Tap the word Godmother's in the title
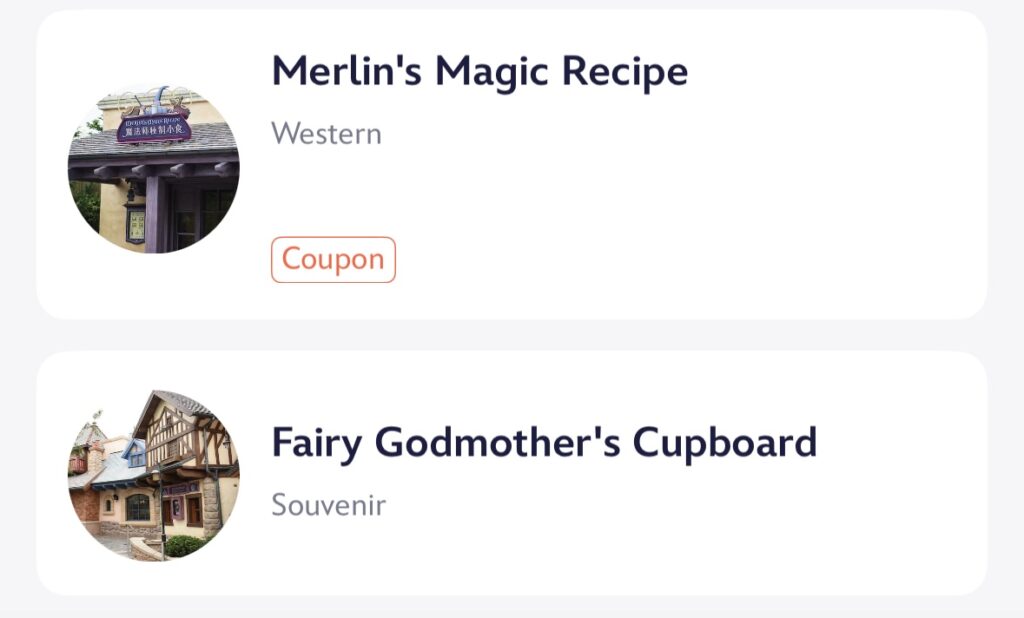 pyautogui.click(x=498, y=443)
